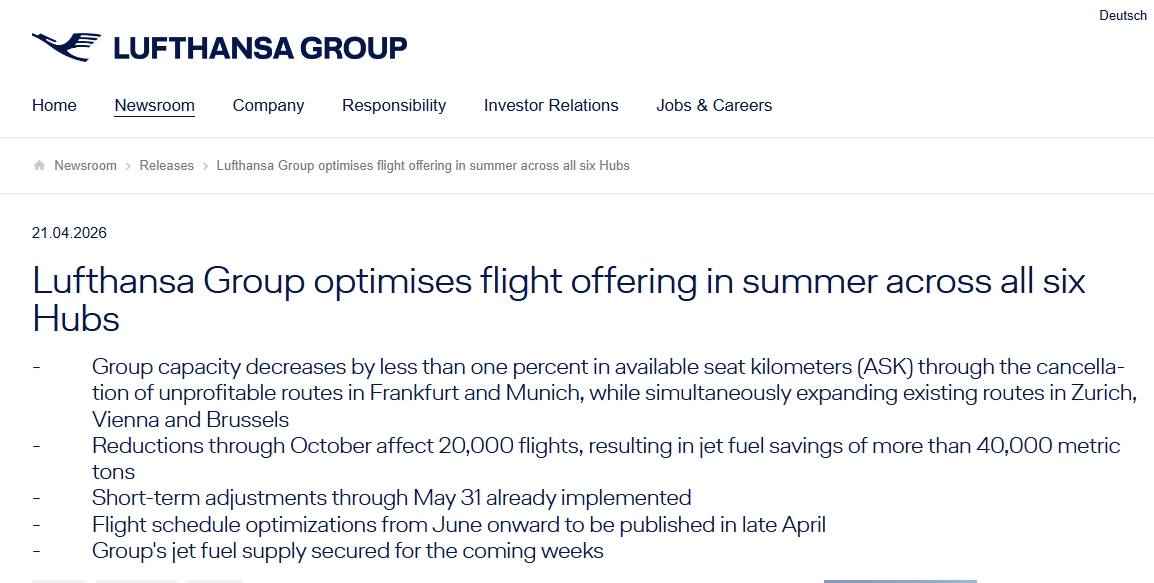Navigate to Jobs & Careers

click(714, 105)
